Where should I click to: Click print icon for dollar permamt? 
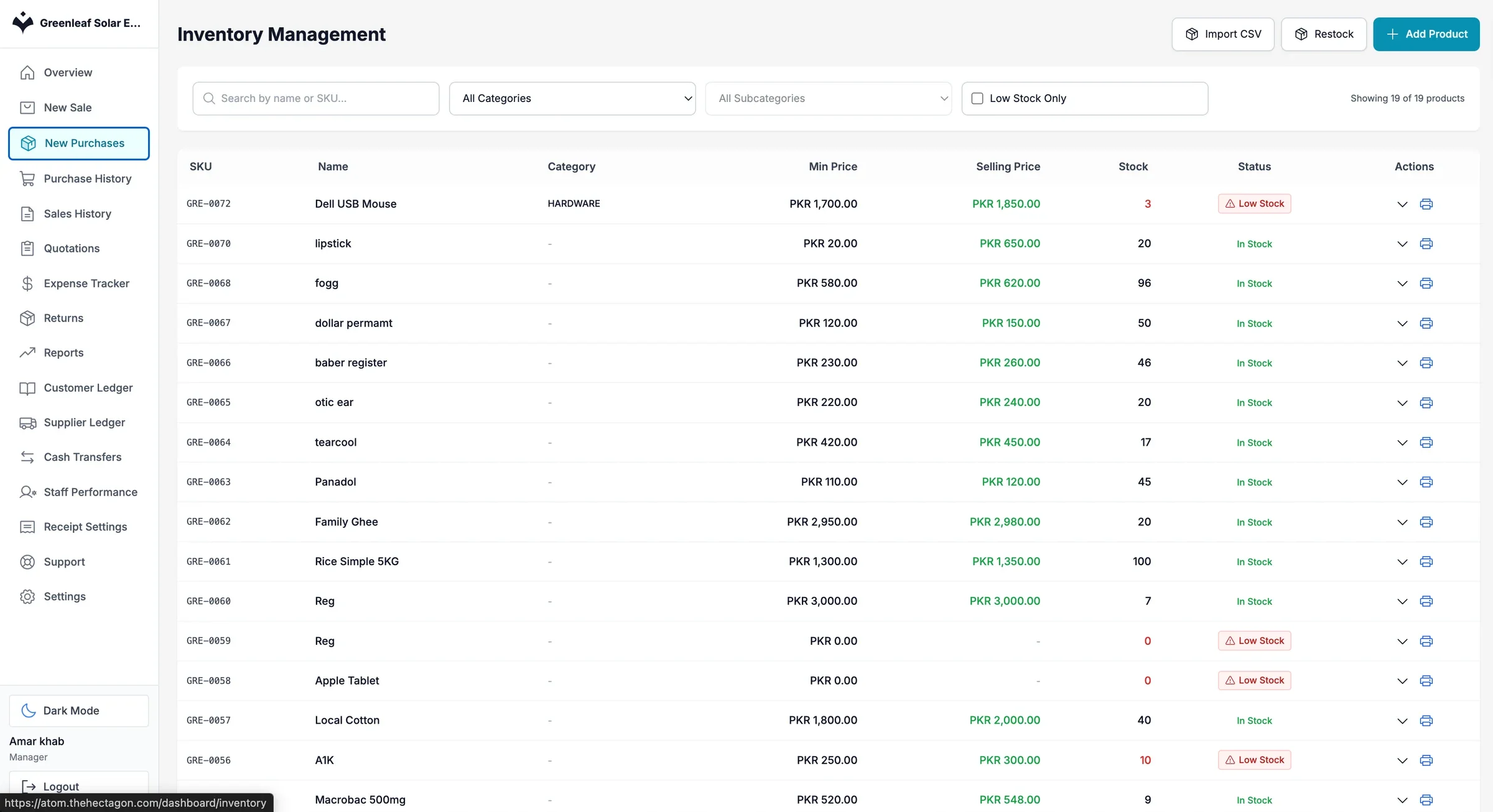point(1426,323)
